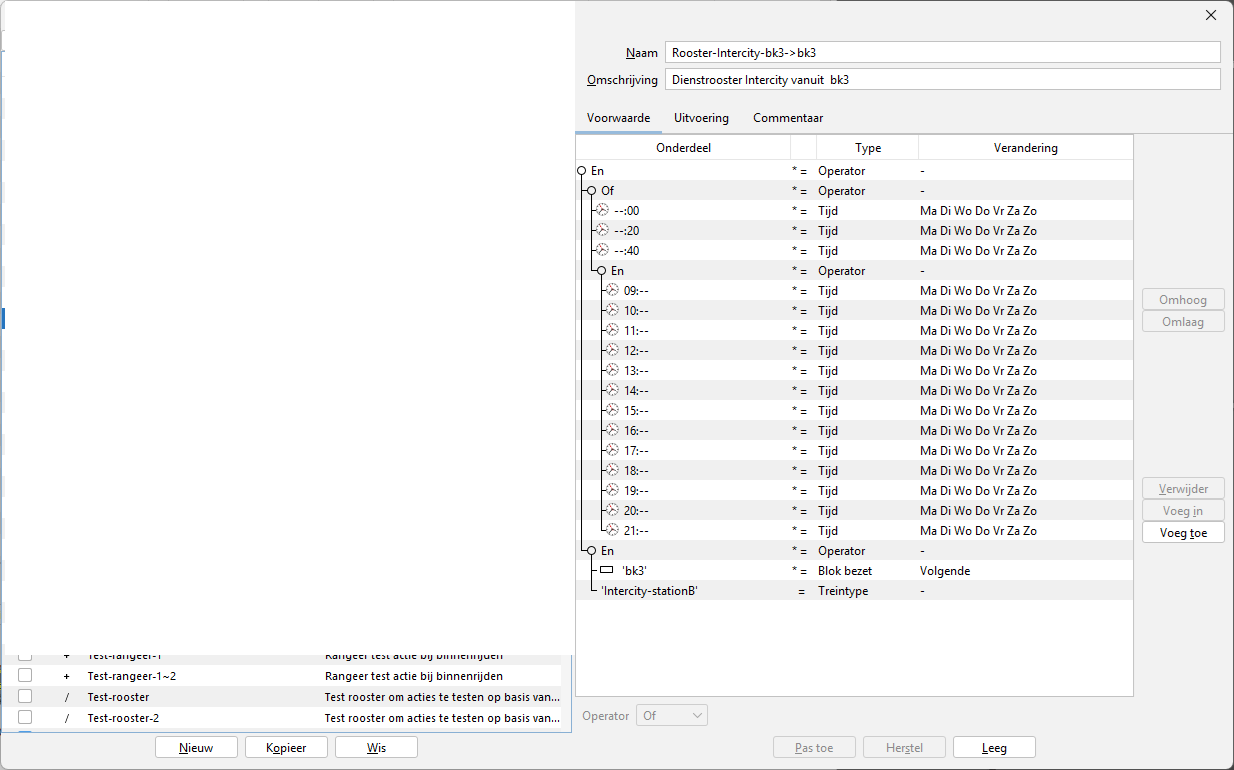The width and height of the screenshot is (1234, 770).
Task: Click into the Omschrijving text field
Action: [942, 79]
